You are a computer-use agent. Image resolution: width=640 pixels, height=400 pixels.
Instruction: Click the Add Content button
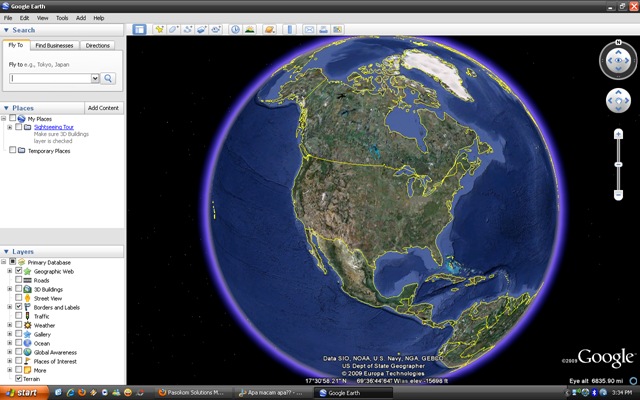pos(103,108)
